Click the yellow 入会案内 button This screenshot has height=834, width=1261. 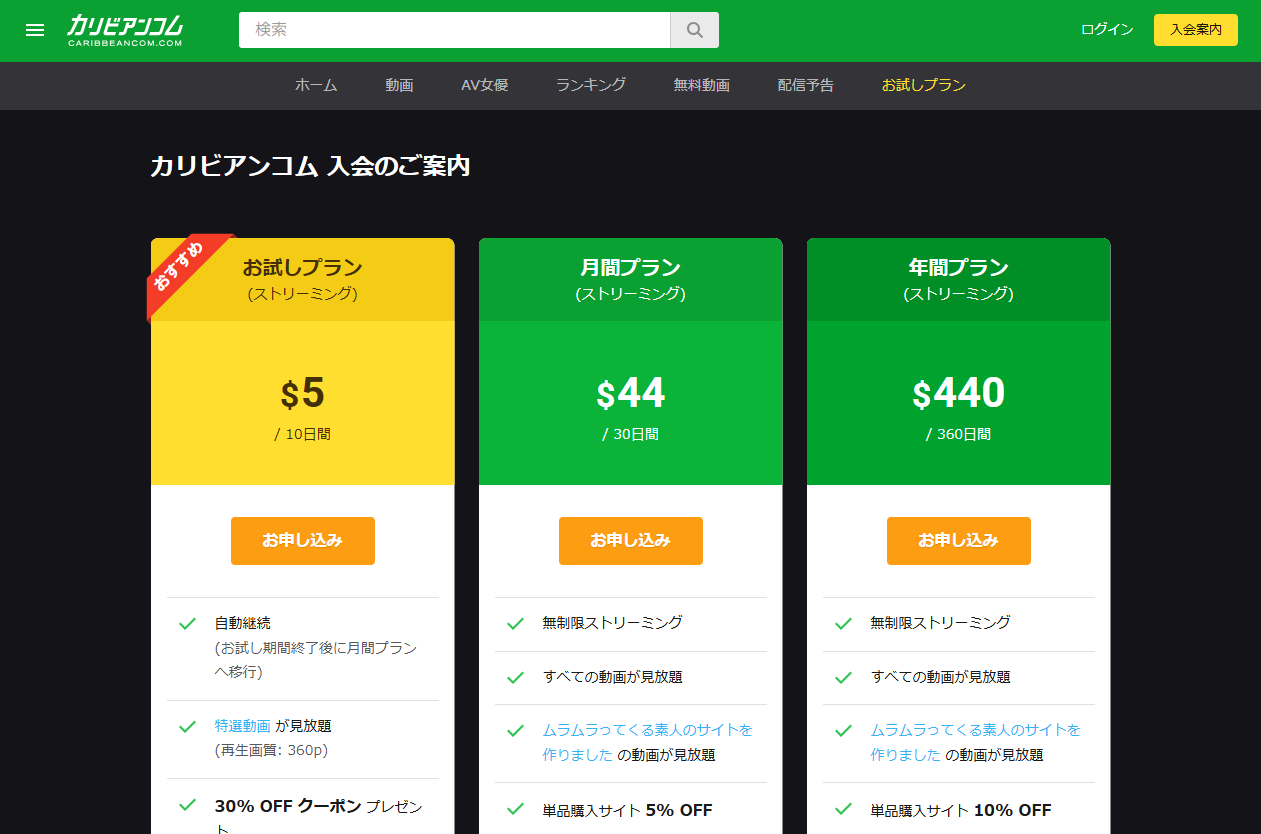coord(1196,30)
